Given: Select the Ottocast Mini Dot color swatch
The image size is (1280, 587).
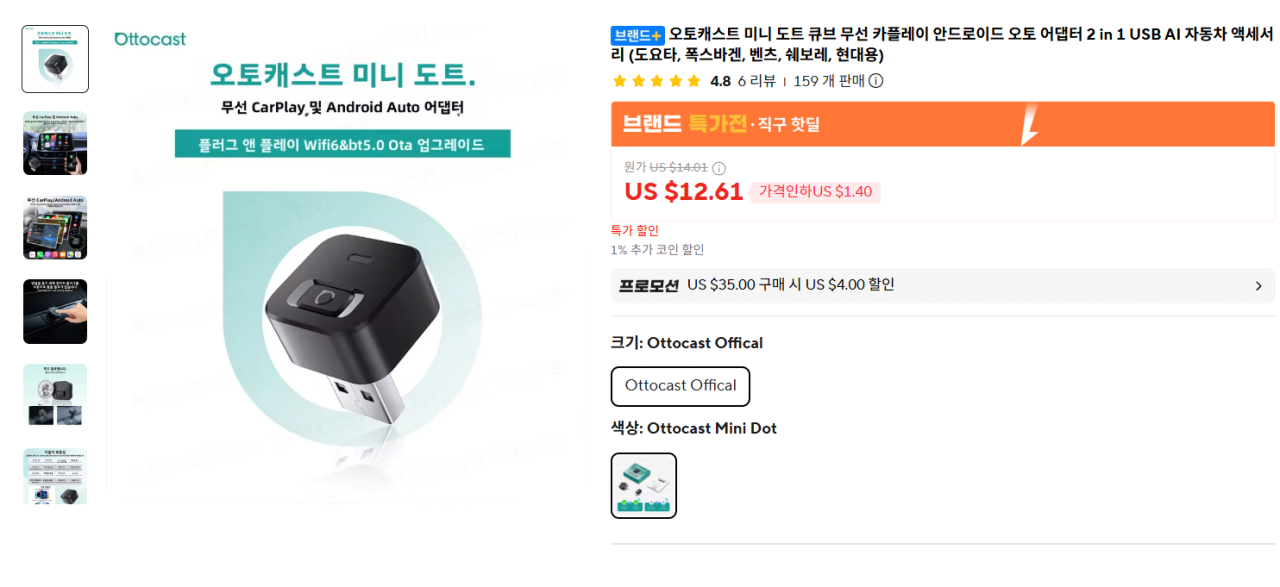Looking at the screenshot, I should (x=644, y=485).
